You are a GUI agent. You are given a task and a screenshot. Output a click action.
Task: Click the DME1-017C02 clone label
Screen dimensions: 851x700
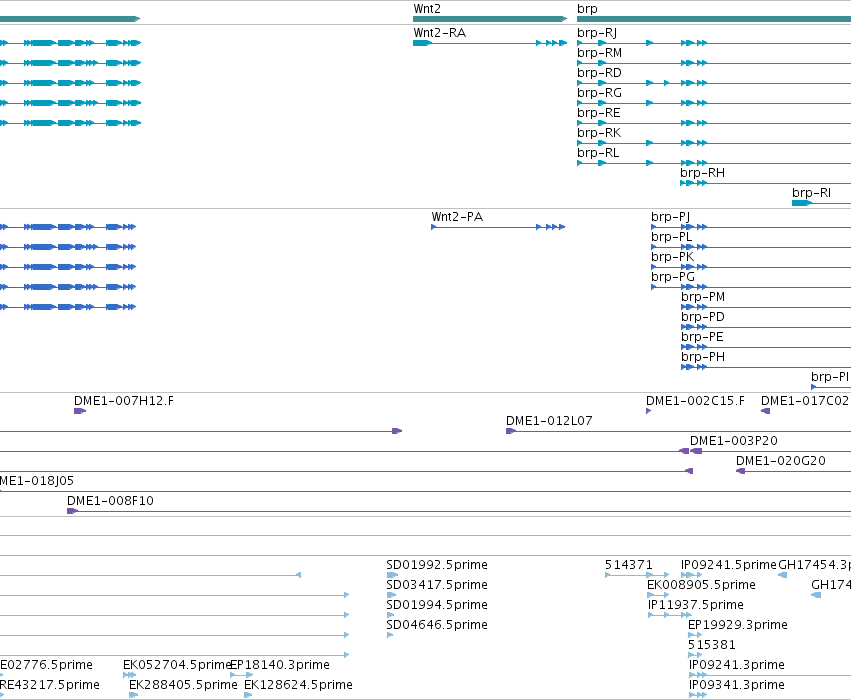[804, 401]
